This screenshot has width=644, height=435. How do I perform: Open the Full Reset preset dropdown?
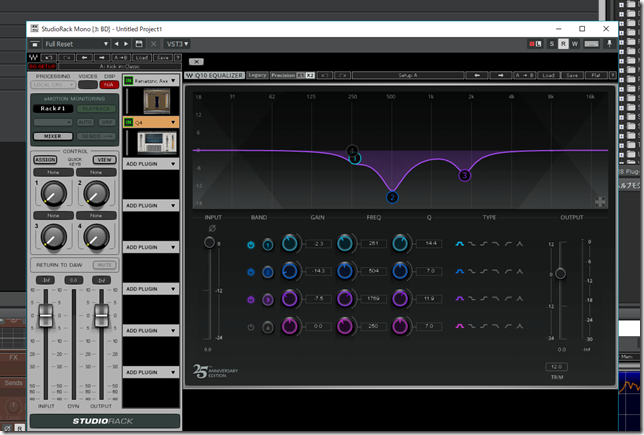click(73, 44)
